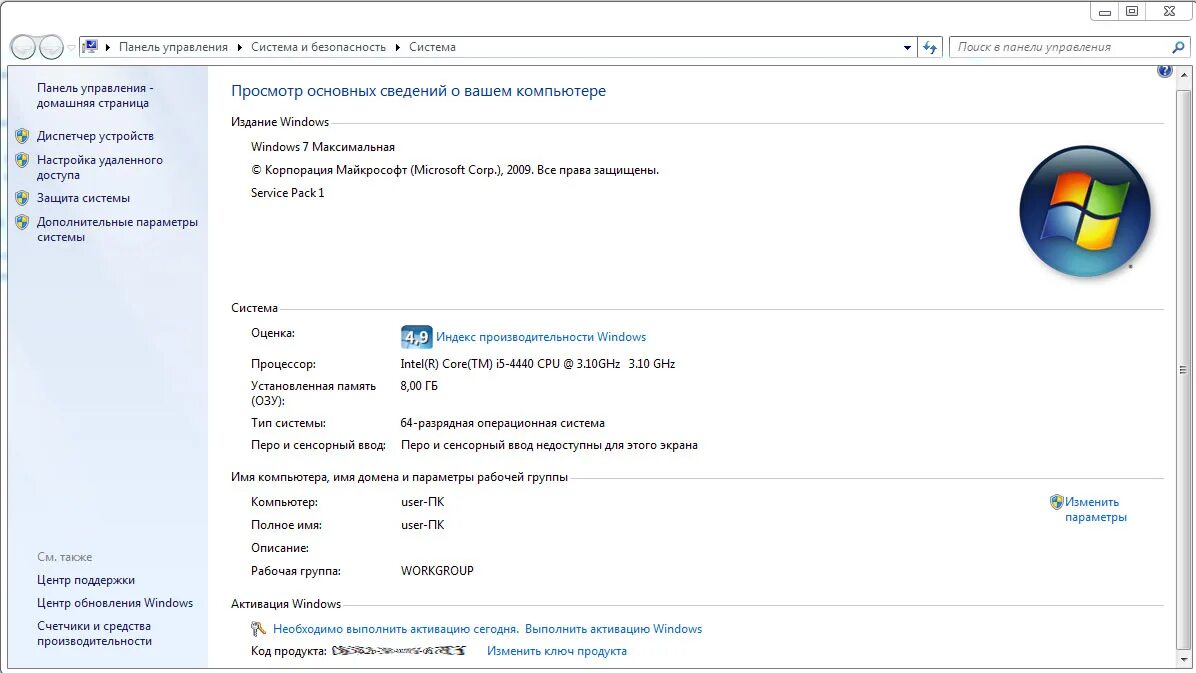
Task: Click the 8,00 ГБ memory value
Action: coord(419,386)
